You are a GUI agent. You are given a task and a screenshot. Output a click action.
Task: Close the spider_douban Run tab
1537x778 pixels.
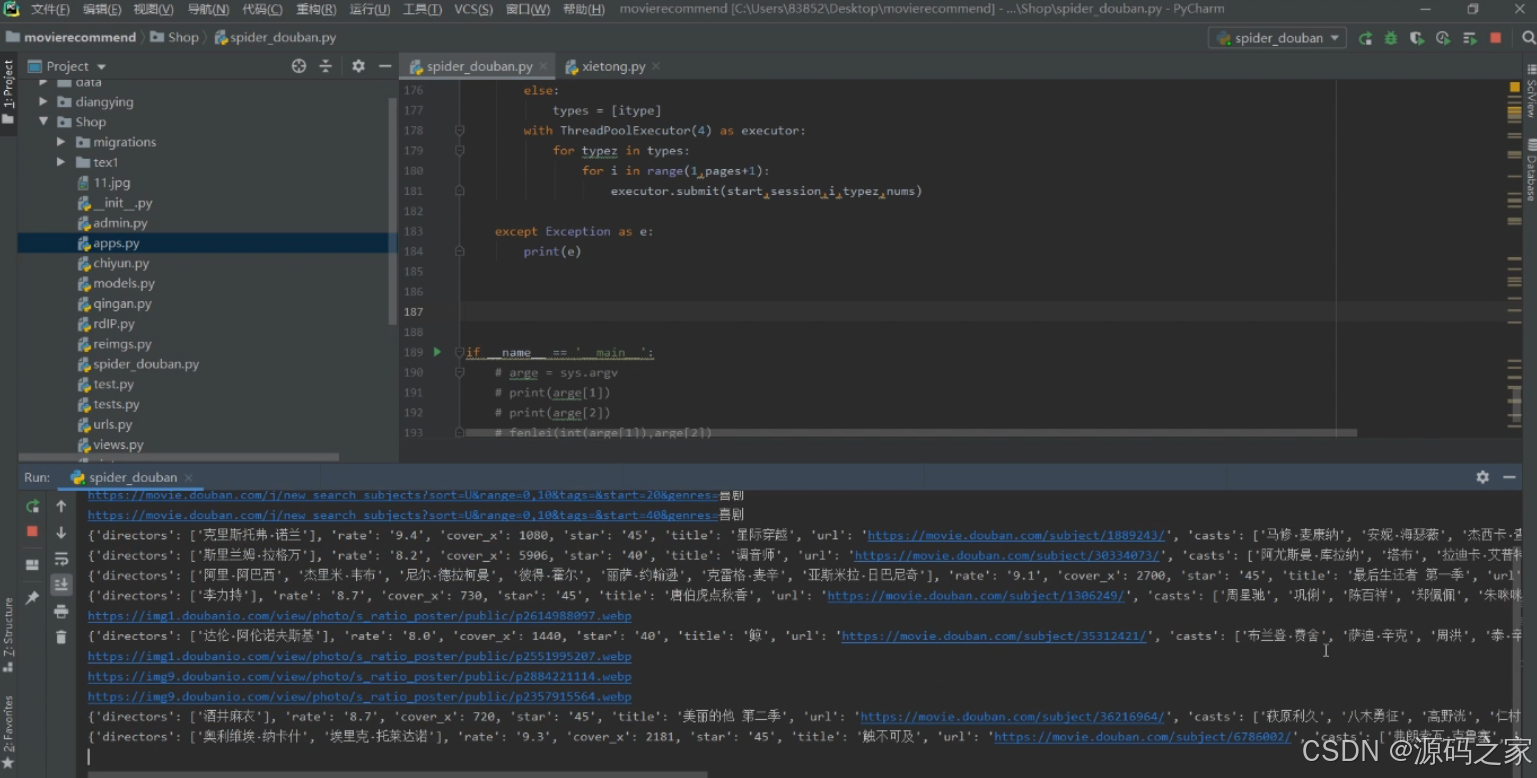click(188, 478)
